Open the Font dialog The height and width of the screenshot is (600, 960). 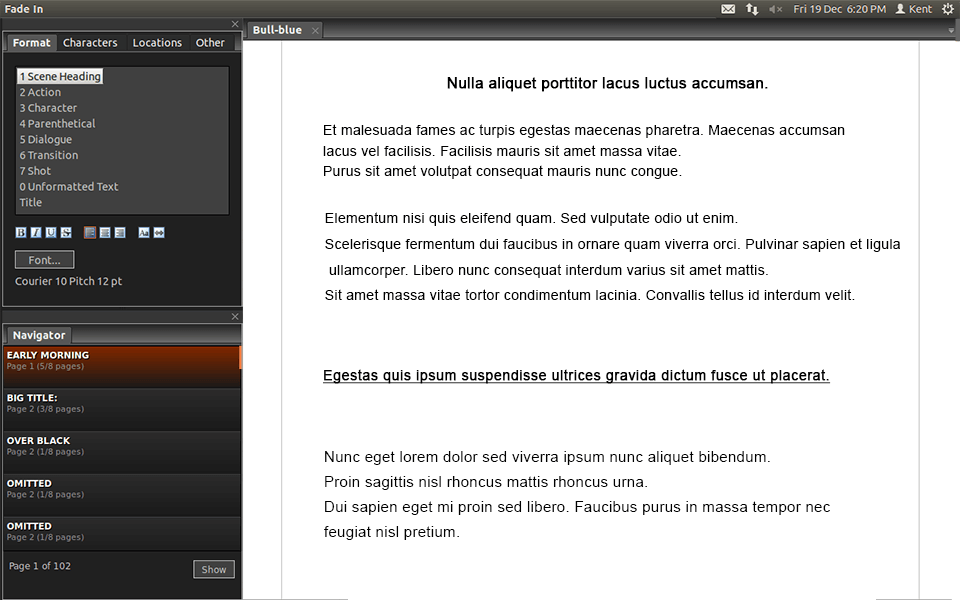44,259
